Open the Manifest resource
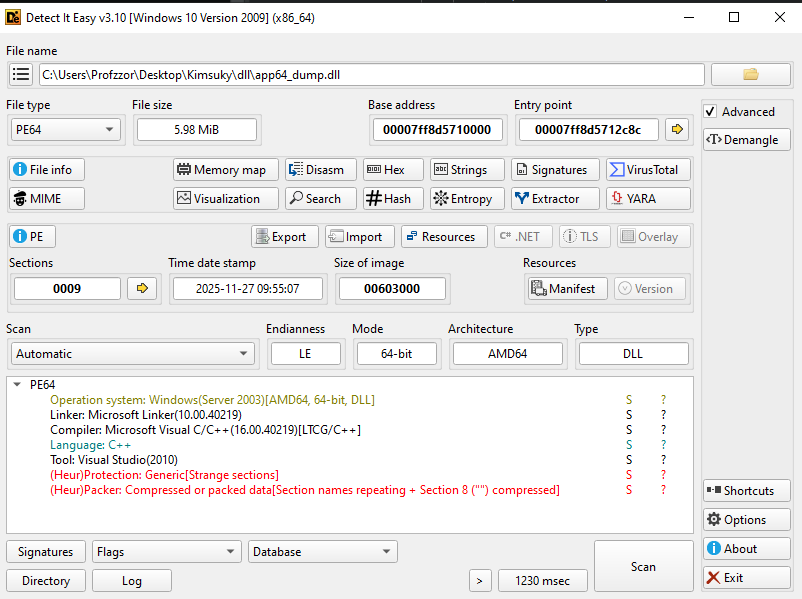This screenshot has height=599, width=802. [566, 288]
